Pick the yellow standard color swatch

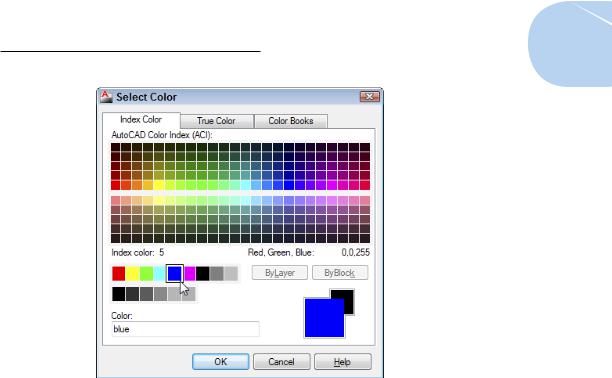[x=133, y=273]
